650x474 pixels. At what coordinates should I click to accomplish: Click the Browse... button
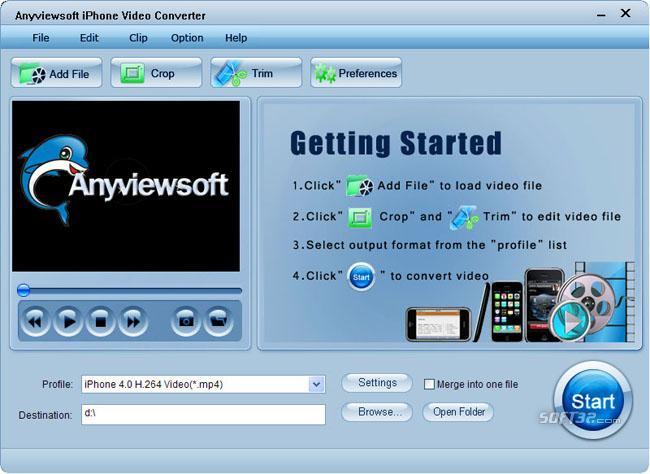pyautogui.click(x=377, y=412)
